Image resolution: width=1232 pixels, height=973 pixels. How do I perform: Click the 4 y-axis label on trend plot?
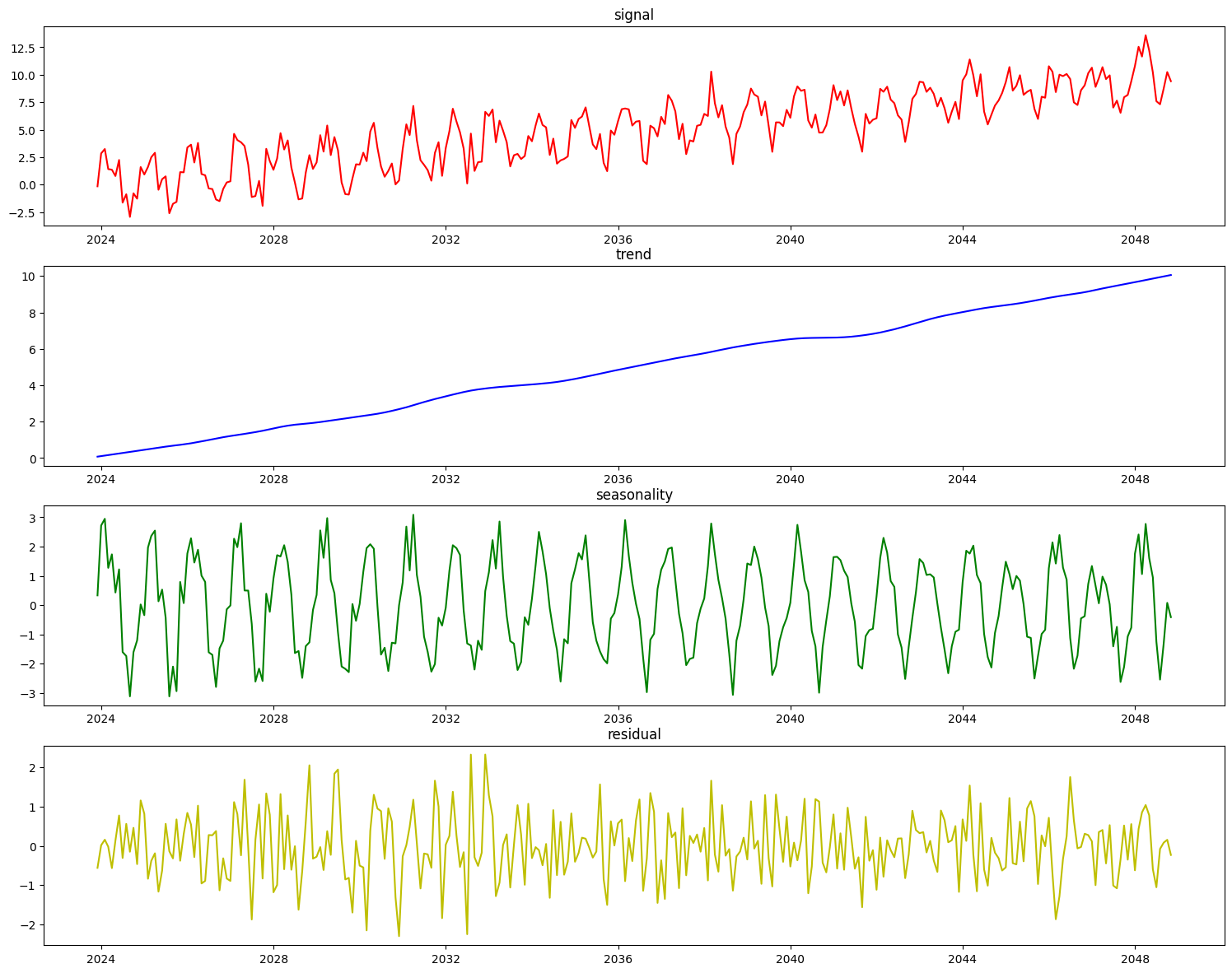tap(30, 386)
